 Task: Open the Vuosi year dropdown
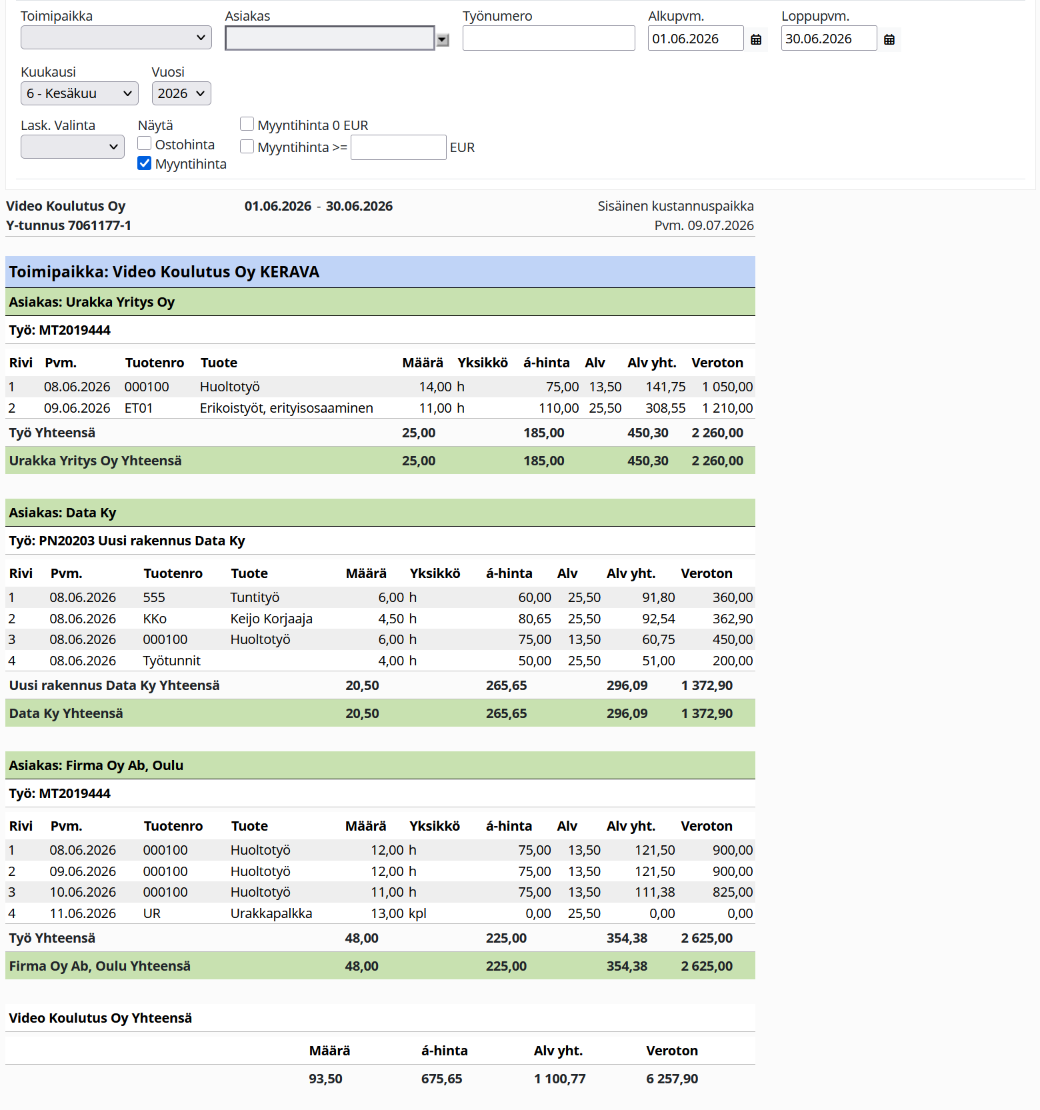[x=181, y=93]
